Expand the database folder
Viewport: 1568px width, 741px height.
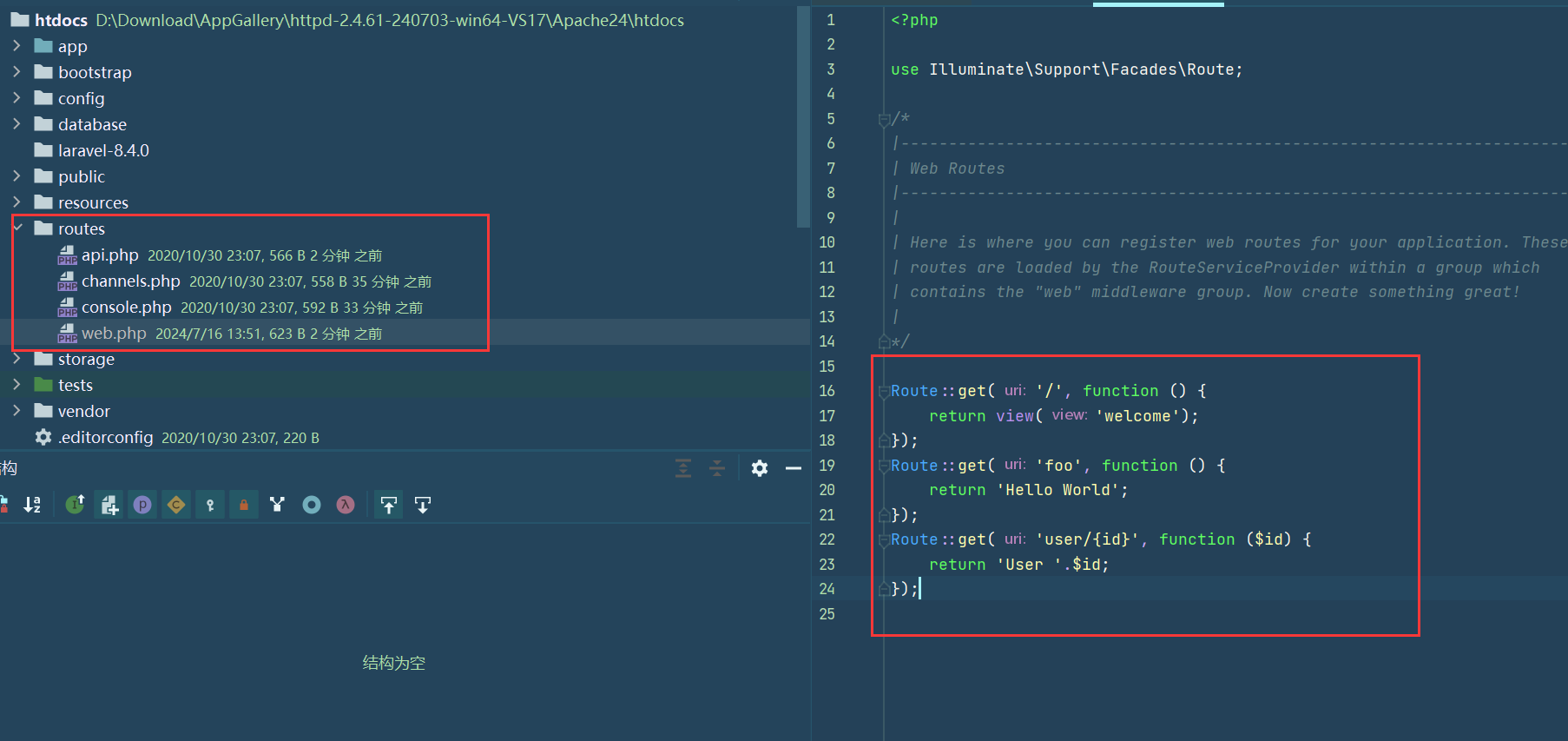point(16,123)
